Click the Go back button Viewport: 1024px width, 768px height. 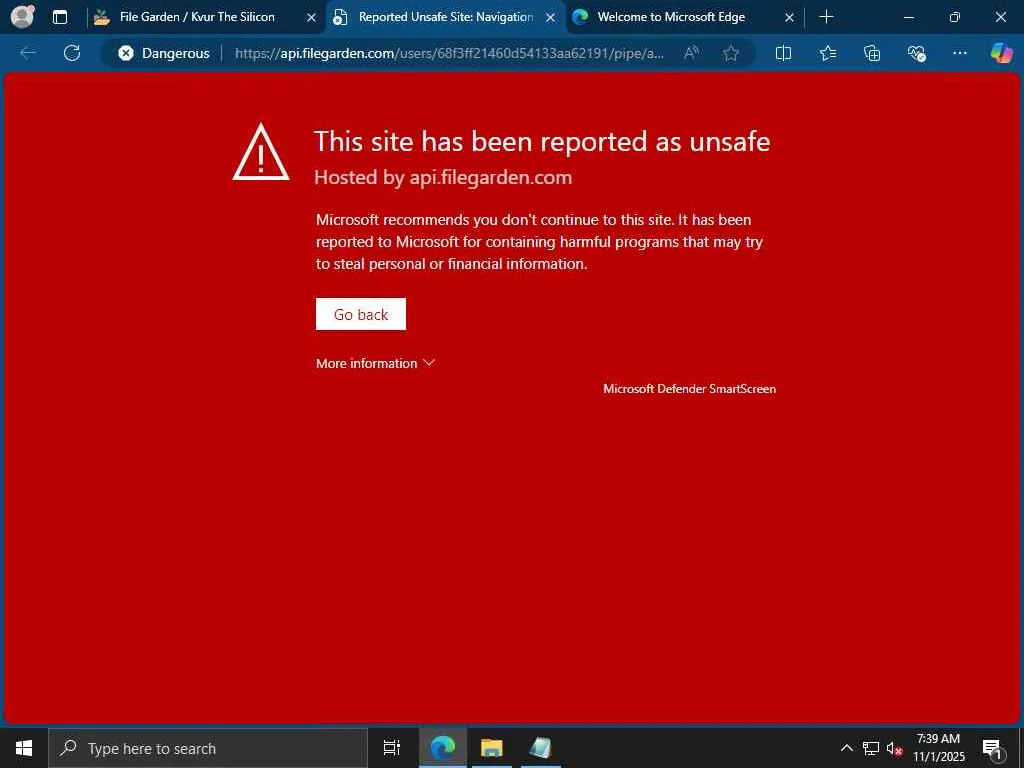(x=360, y=314)
